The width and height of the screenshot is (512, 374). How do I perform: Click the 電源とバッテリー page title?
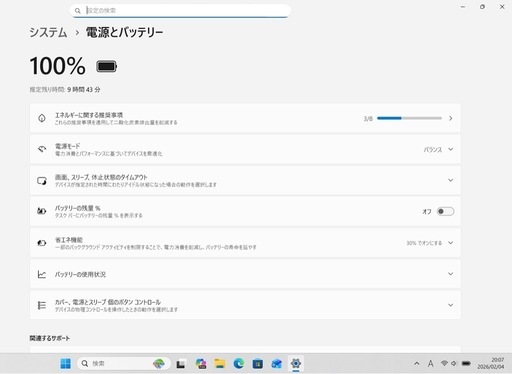[125, 32]
